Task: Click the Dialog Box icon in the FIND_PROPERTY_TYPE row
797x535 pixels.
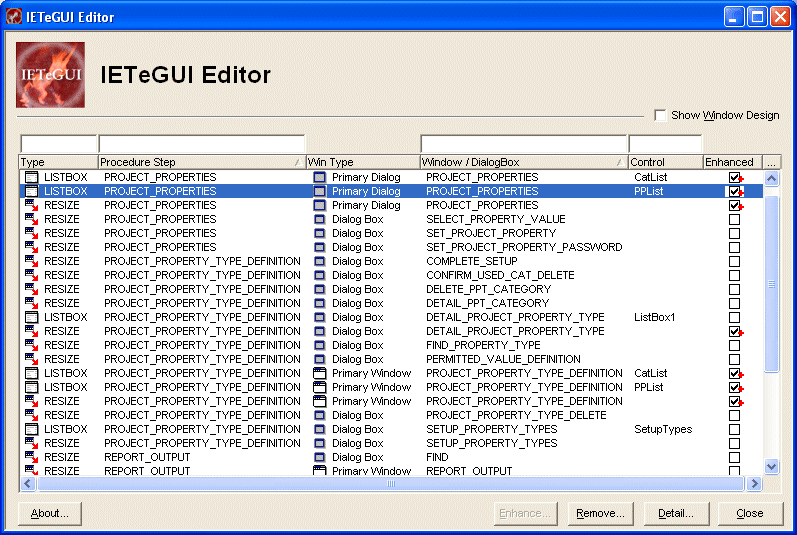Action: (x=320, y=345)
